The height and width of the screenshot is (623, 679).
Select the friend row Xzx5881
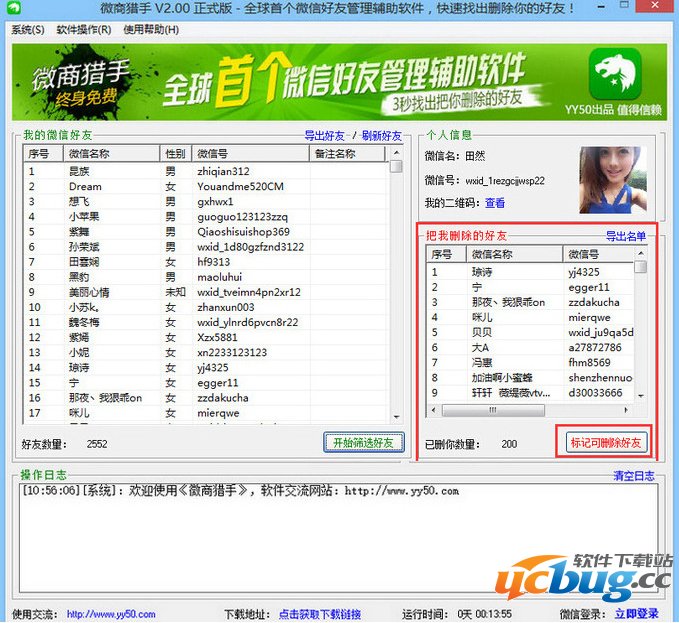(205, 337)
